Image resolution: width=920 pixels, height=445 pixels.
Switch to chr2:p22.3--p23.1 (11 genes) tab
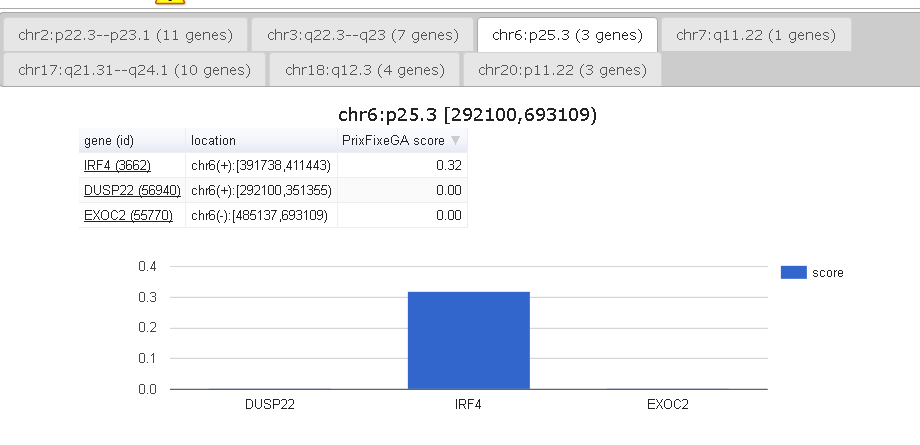[x=125, y=35]
